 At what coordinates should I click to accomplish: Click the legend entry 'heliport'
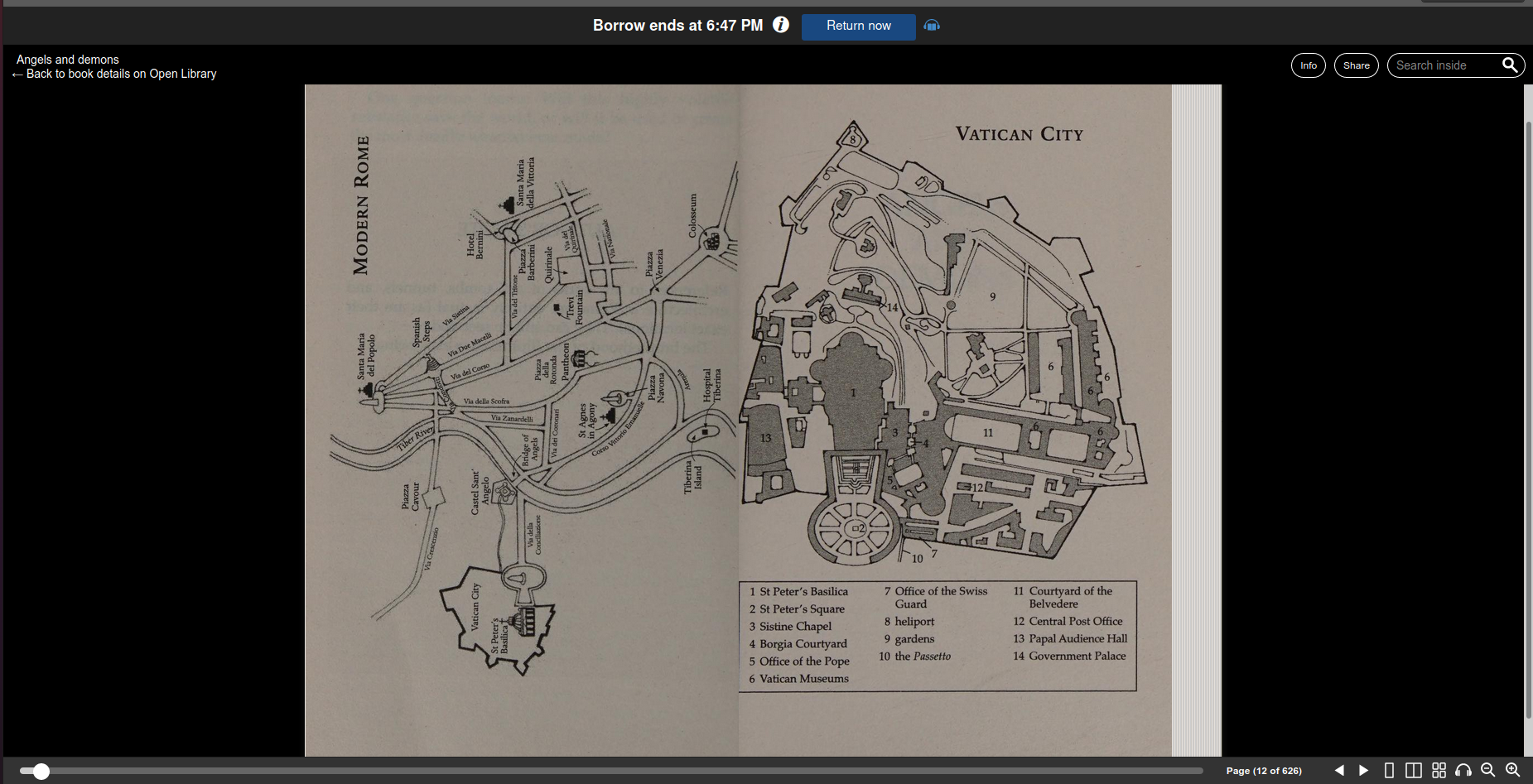(914, 622)
